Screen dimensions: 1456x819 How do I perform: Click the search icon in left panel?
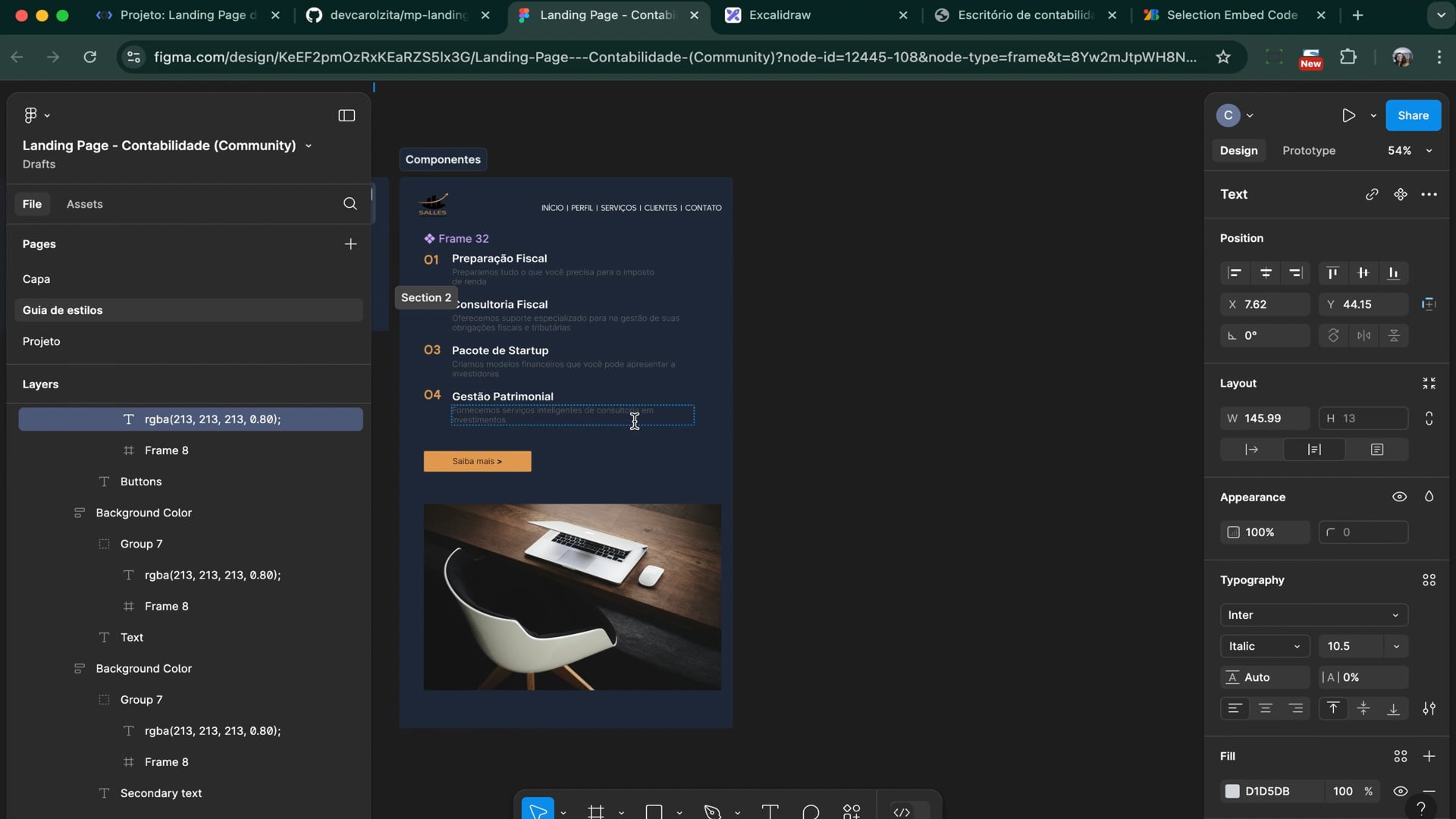tap(350, 204)
